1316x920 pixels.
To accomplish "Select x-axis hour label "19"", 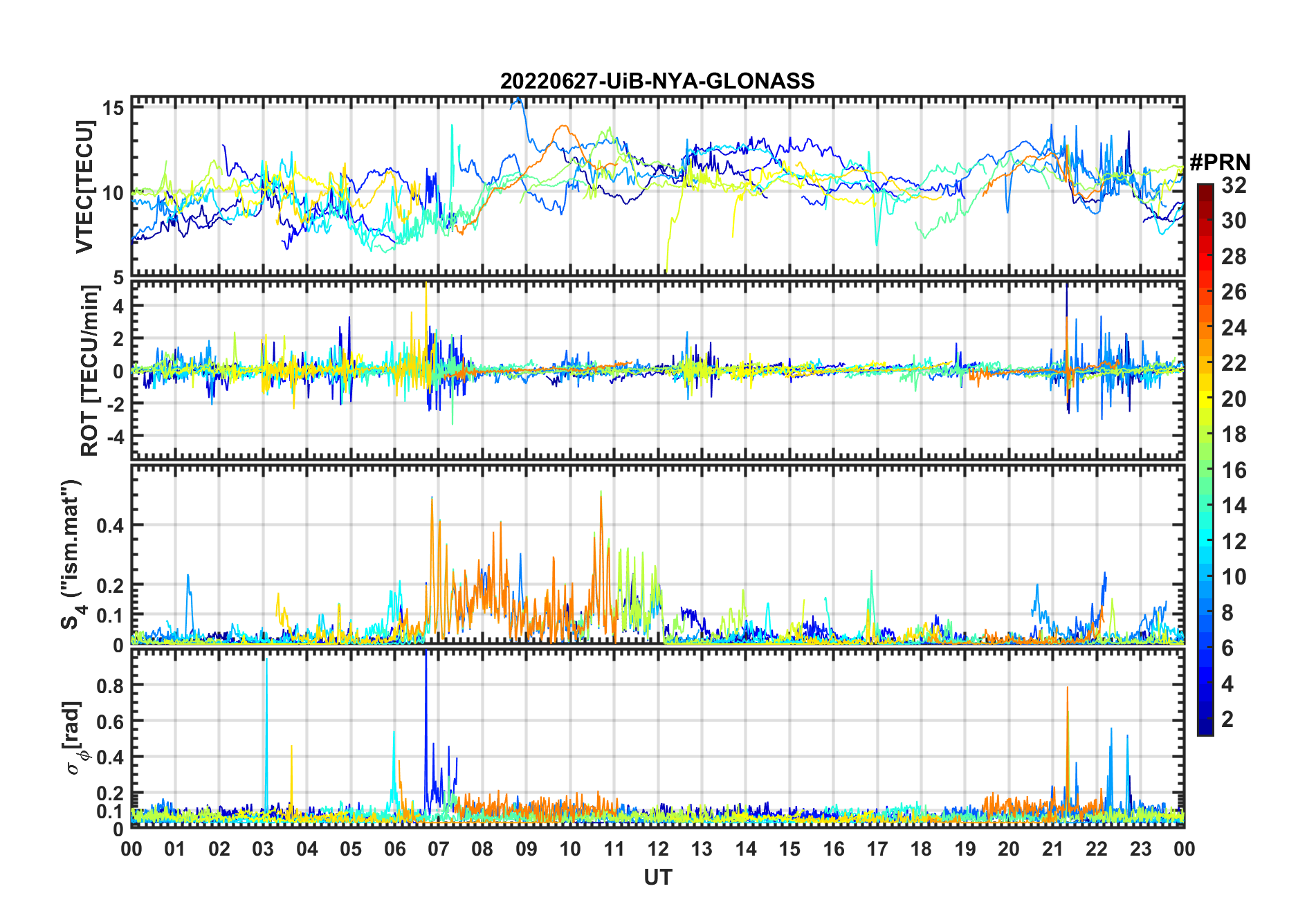I will [x=965, y=849].
